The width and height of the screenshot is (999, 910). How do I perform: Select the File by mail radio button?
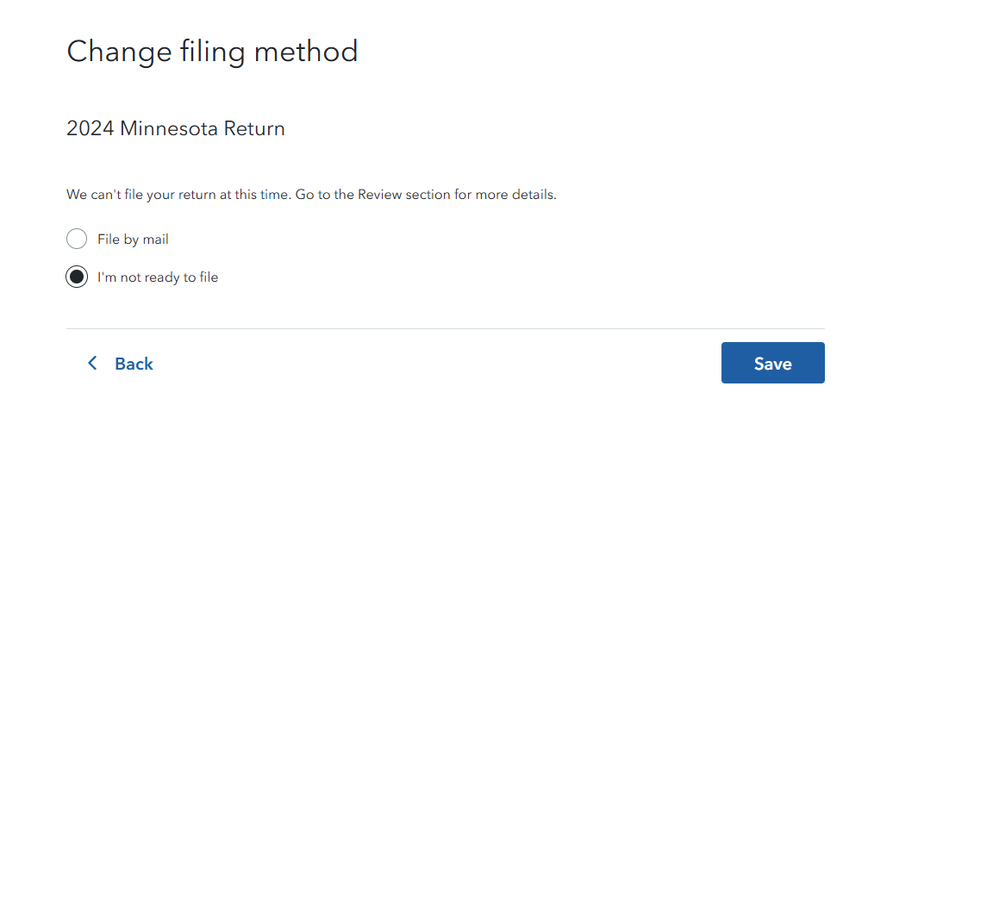coord(76,239)
